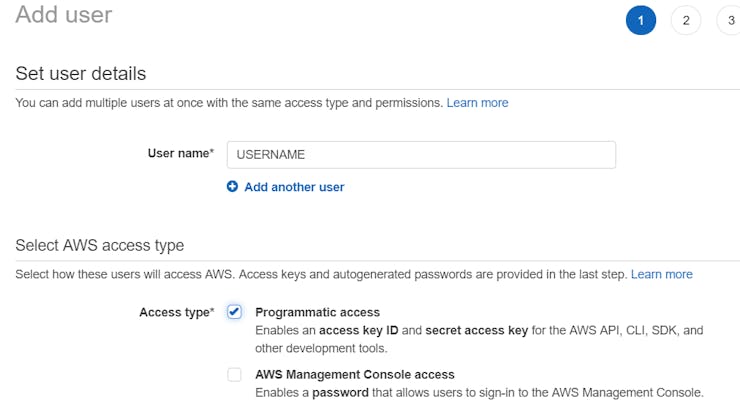Click the Programmatic access label text
Image resolution: width=740 pixels, height=412 pixels.
(317, 312)
